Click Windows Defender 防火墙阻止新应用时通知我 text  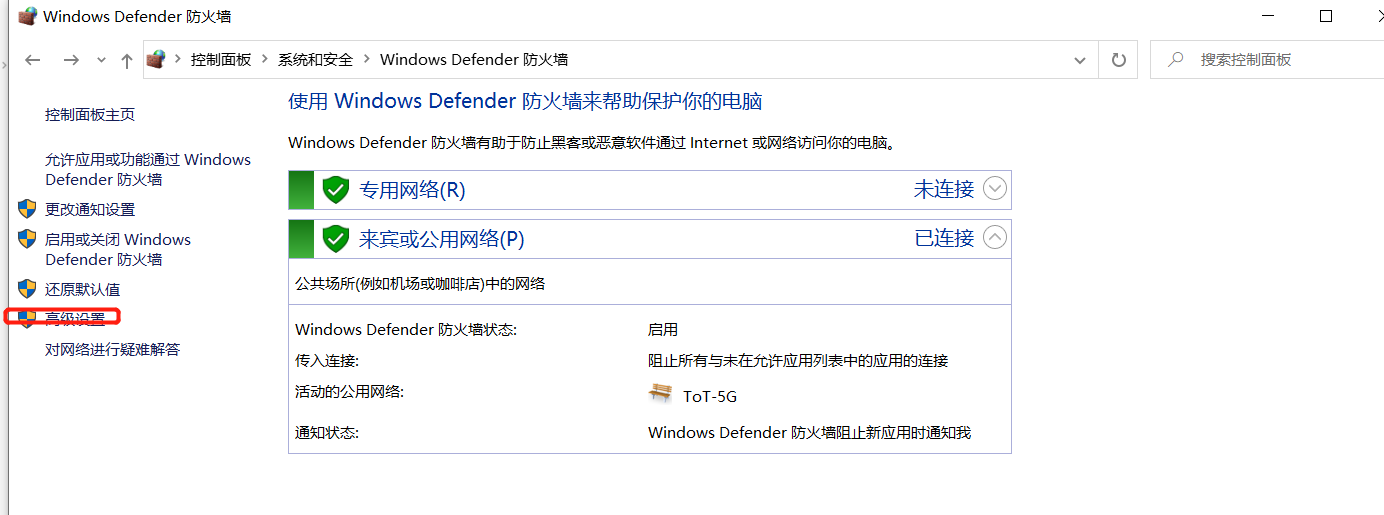(x=810, y=432)
